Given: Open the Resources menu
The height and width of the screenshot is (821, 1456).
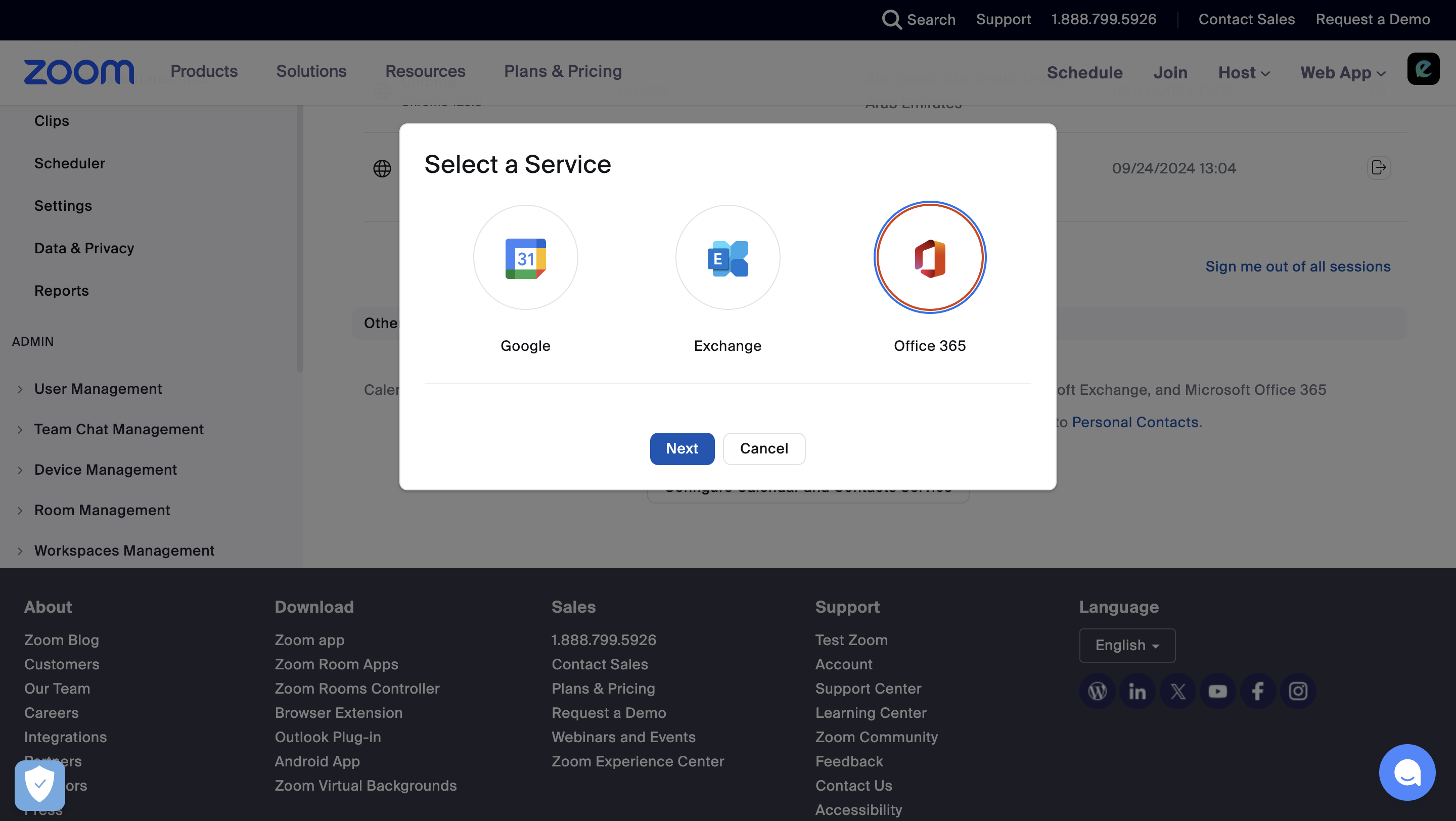Looking at the screenshot, I should pyautogui.click(x=425, y=71).
